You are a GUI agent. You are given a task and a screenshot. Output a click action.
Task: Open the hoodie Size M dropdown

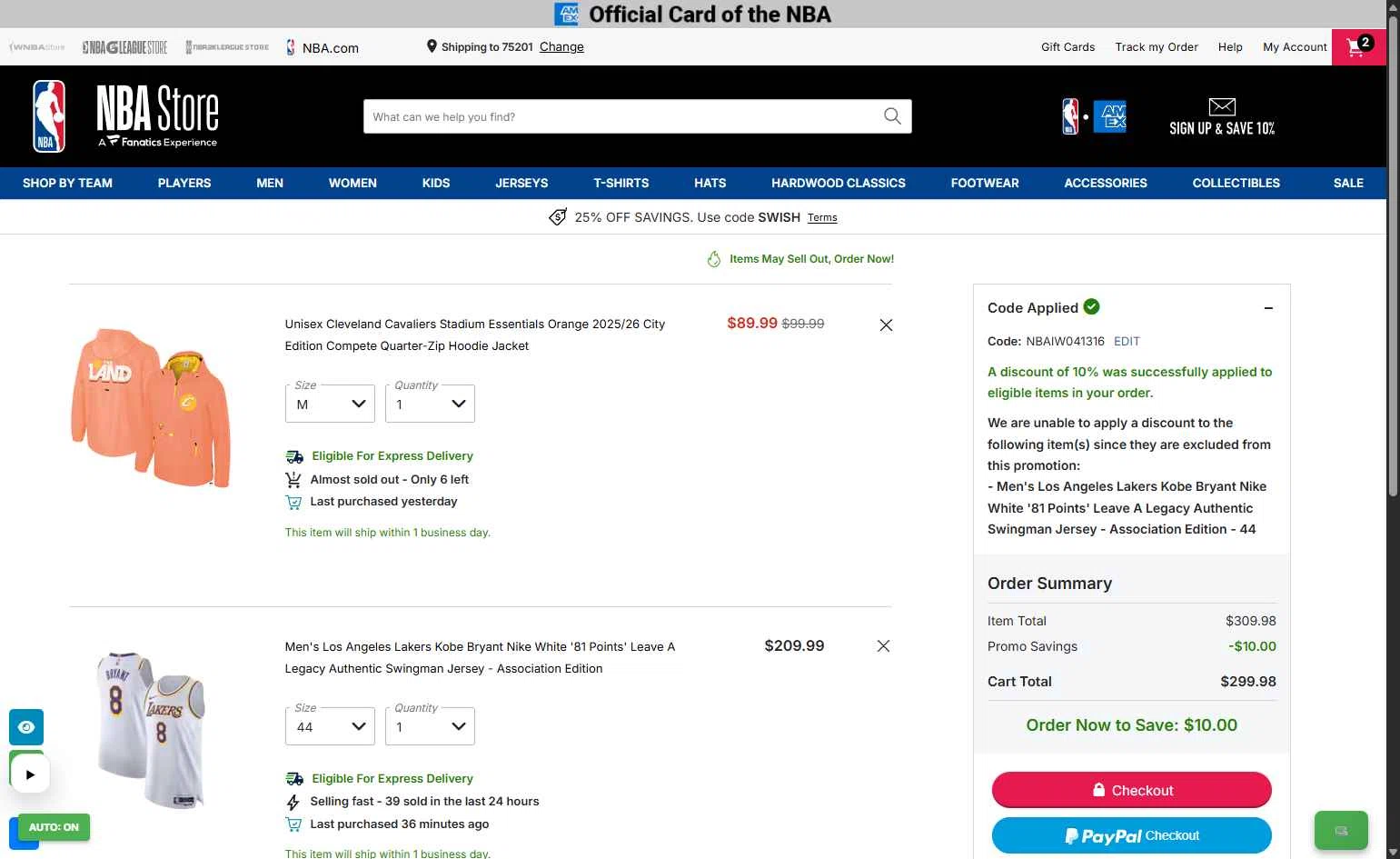click(330, 404)
